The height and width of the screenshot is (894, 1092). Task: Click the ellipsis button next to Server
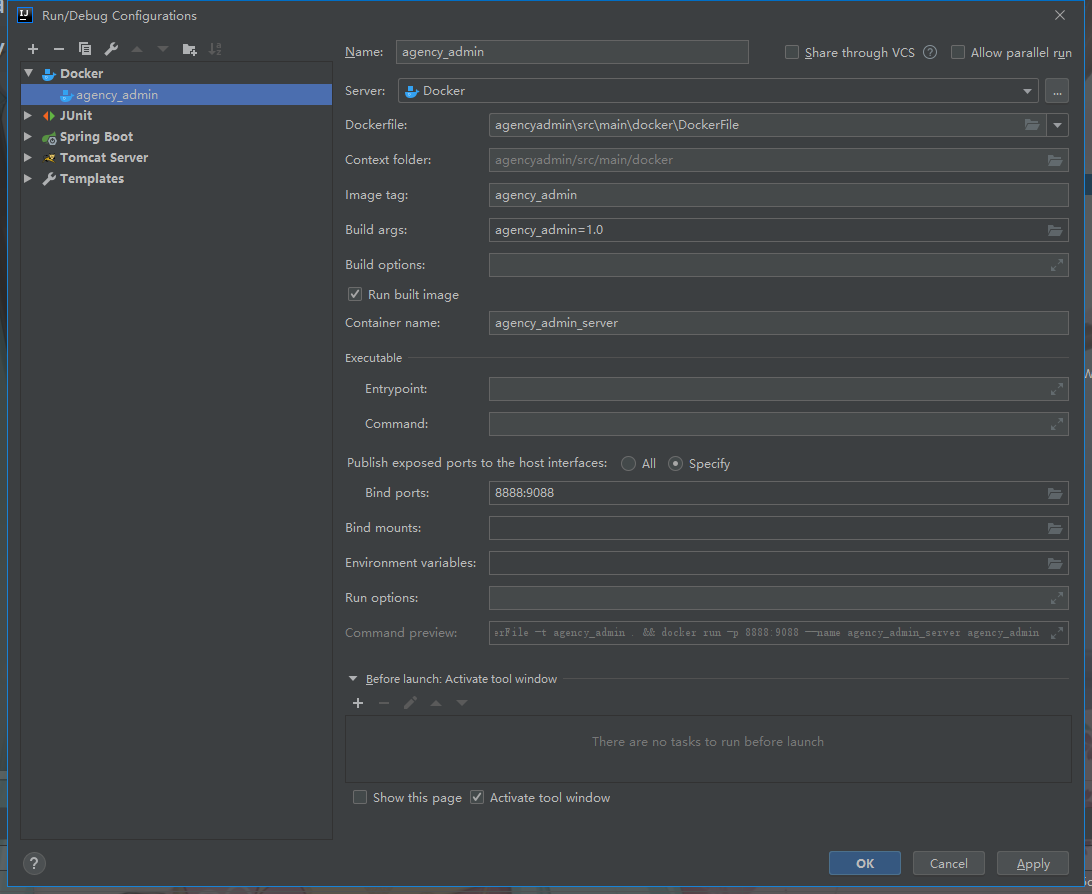coord(1057,91)
